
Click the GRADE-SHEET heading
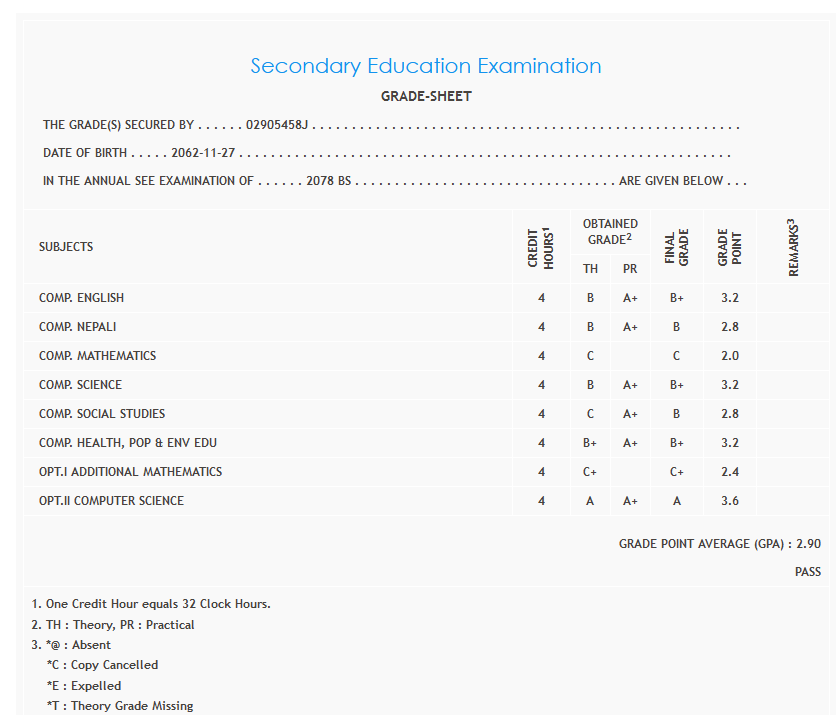[426, 97]
